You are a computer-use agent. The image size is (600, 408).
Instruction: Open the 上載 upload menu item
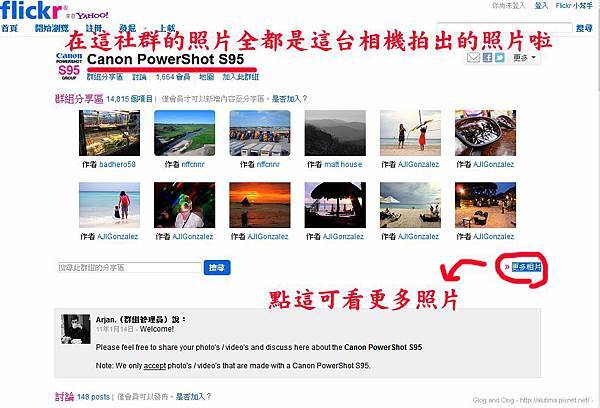click(x=167, y=28)
